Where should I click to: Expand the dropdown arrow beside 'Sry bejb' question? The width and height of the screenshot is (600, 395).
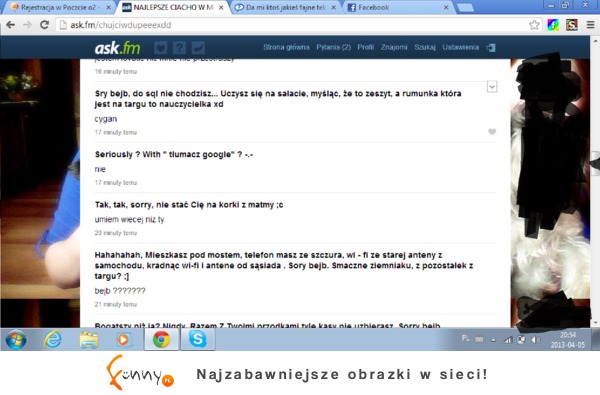(492, 87)
